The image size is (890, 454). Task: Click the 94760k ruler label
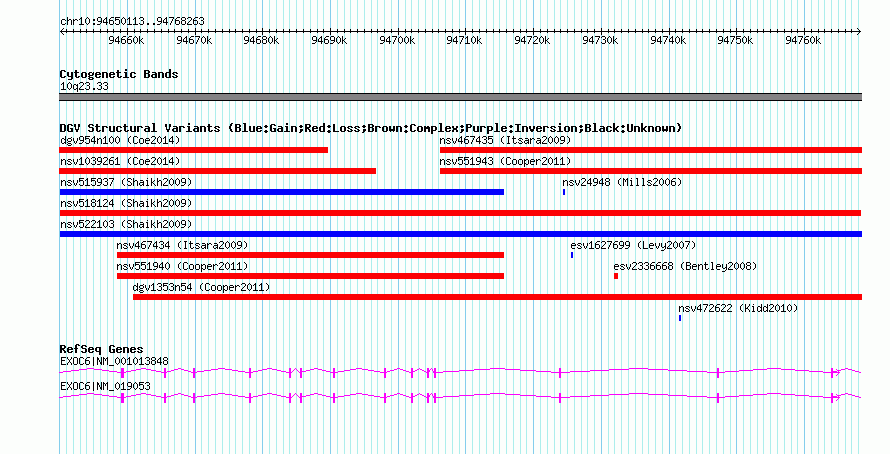click(803, 40)
